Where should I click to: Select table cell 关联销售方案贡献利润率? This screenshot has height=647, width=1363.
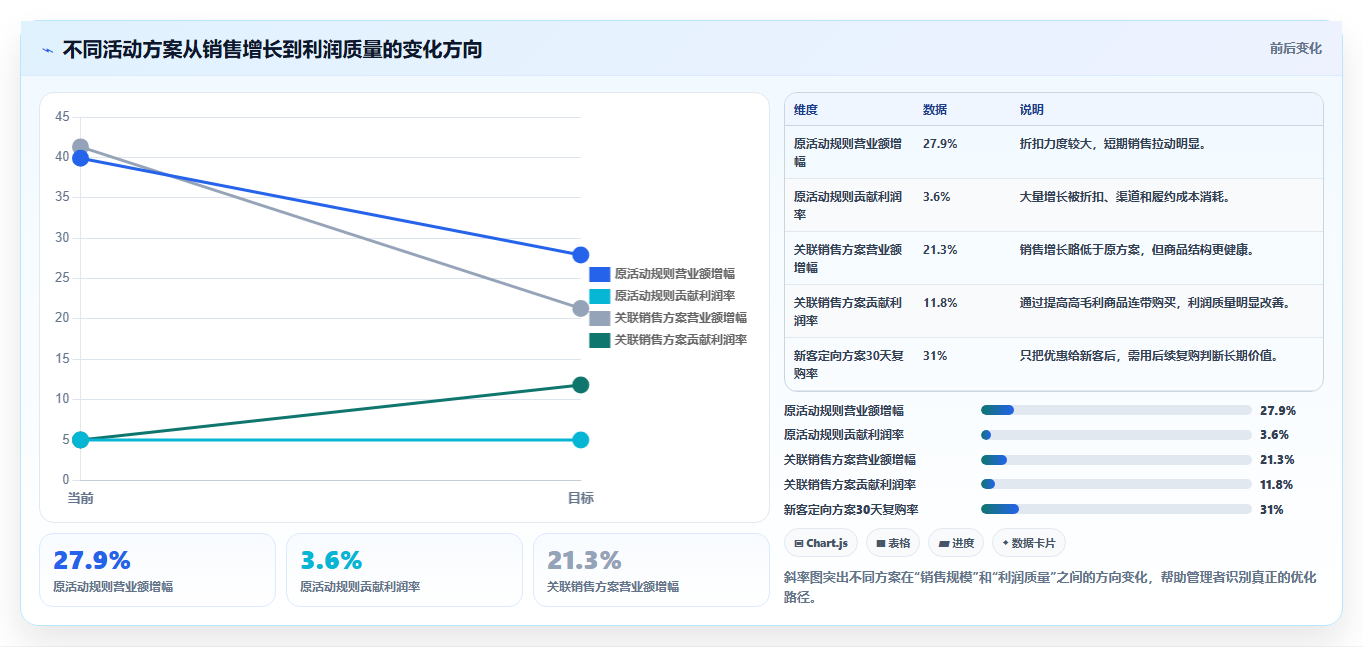pos(848,311)
